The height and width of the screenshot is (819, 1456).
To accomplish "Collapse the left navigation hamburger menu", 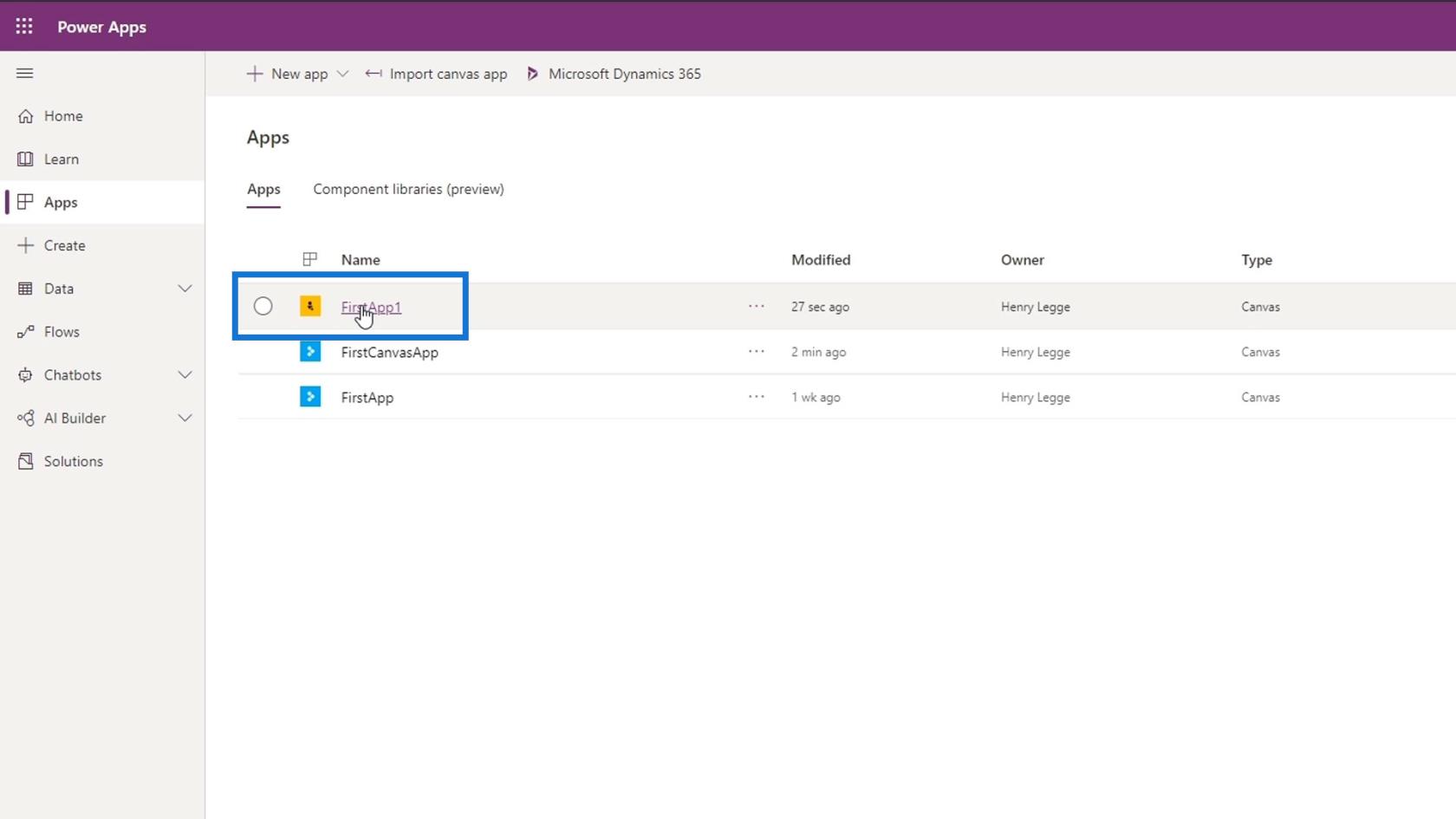I will [24, 74].
